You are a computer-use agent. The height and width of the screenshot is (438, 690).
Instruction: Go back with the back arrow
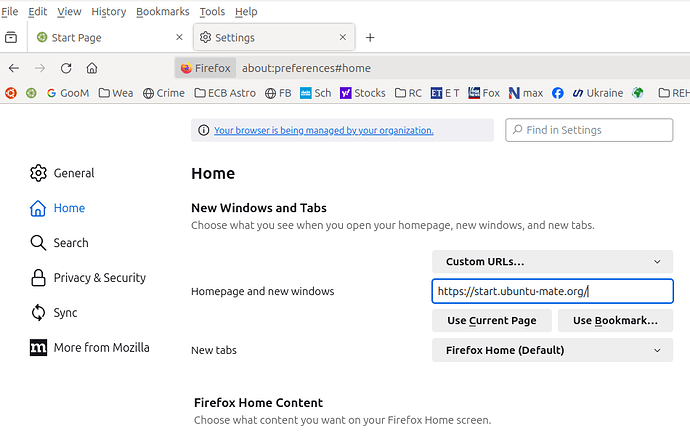(x=14, y=68)
